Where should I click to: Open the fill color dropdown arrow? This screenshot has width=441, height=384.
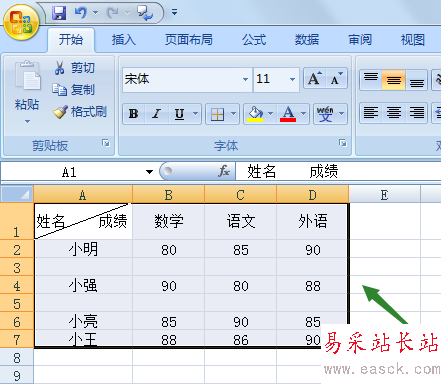(x=271, y=114)
